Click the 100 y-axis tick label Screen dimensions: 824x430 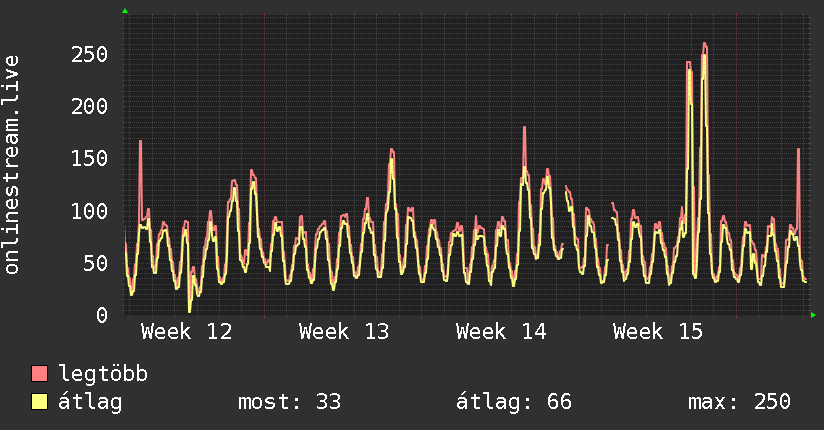89,211
